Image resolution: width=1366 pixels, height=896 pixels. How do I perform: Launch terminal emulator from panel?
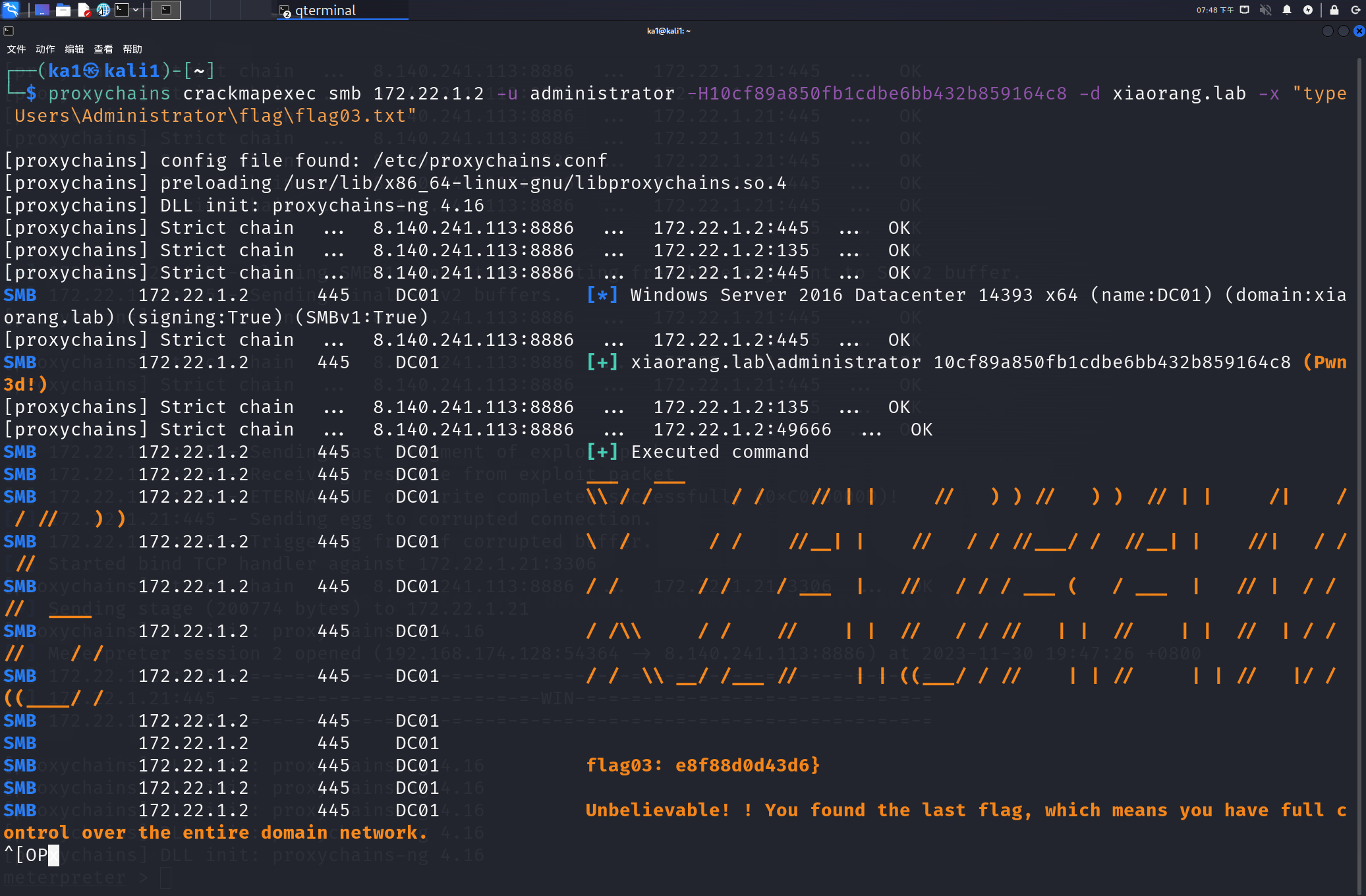[122, 10]
